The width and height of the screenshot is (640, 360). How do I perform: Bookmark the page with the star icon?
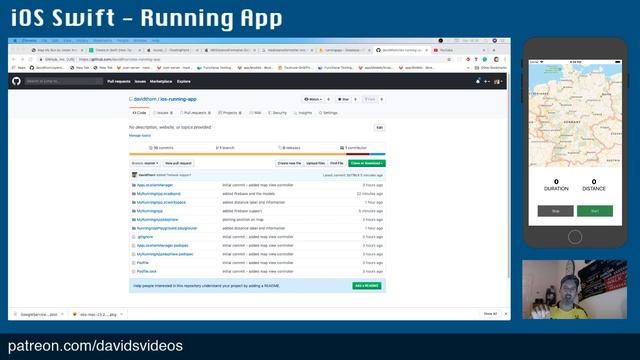tap(449, 60)
